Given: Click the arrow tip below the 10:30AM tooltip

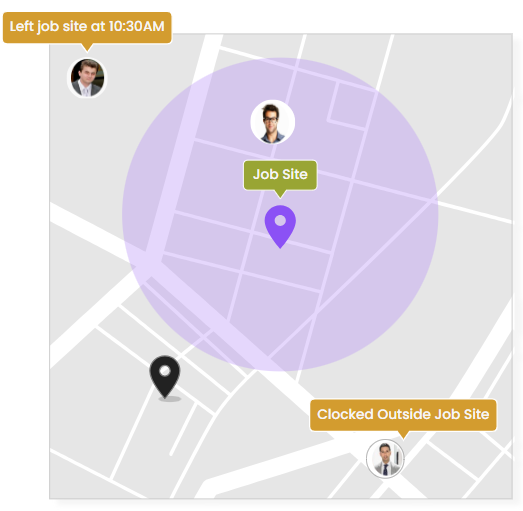Looking at the screenshot, I should [87, 47].
